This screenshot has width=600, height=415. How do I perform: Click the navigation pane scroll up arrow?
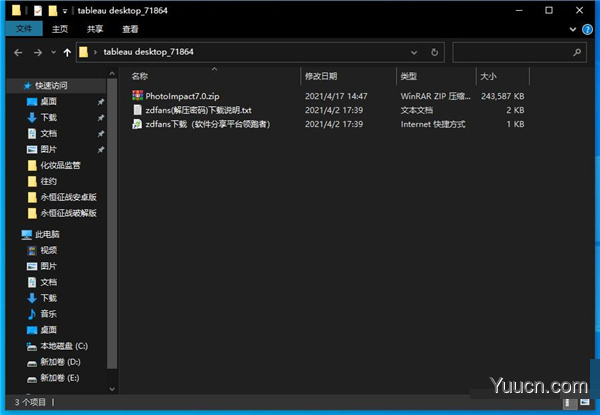coord(112,73)
